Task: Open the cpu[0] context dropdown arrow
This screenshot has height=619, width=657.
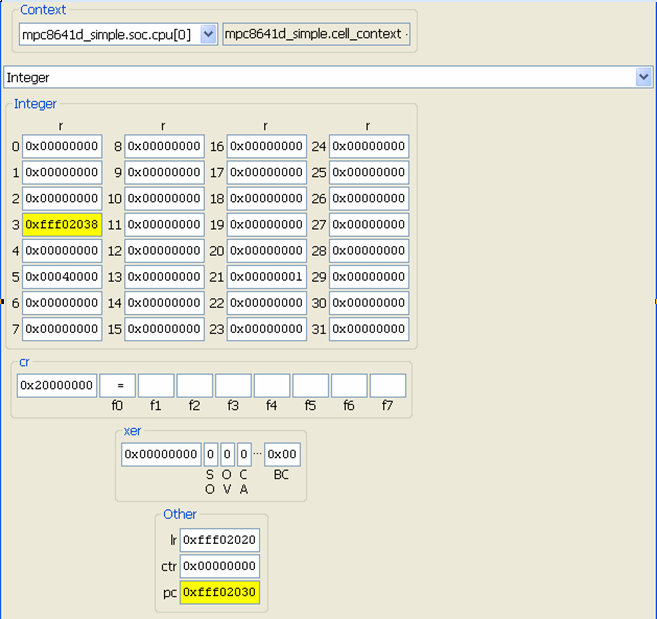Action: click(208, 34)
